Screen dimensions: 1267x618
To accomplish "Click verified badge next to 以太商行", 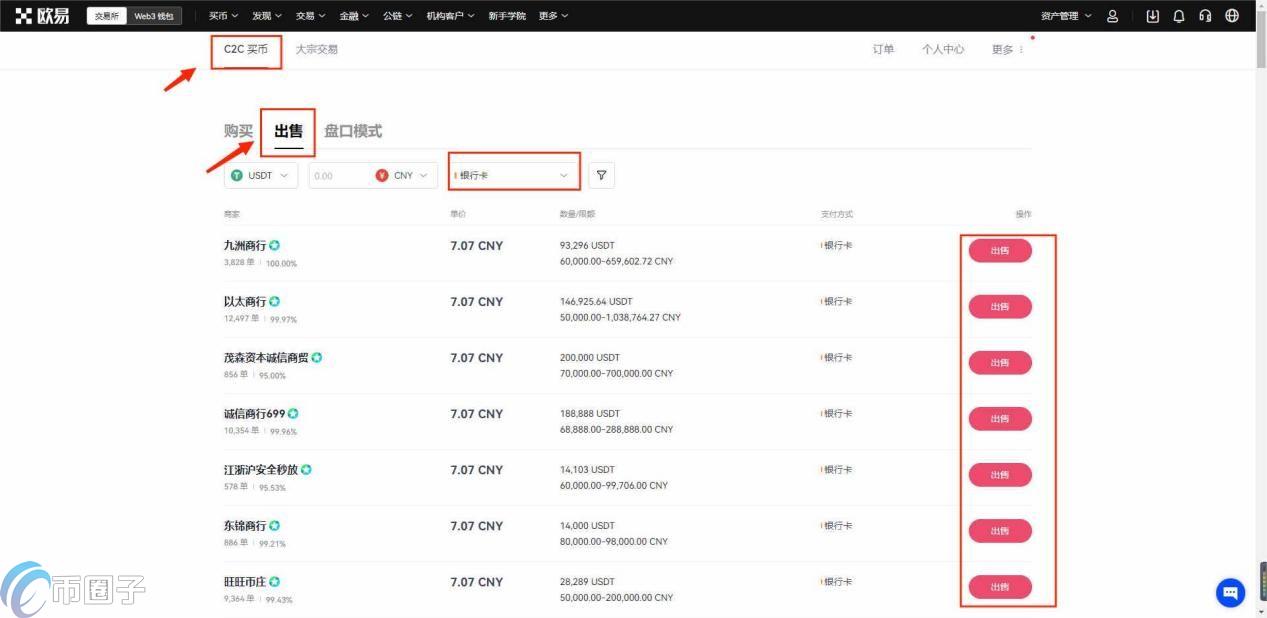I will pyautogui.click(x=274, y=301).
